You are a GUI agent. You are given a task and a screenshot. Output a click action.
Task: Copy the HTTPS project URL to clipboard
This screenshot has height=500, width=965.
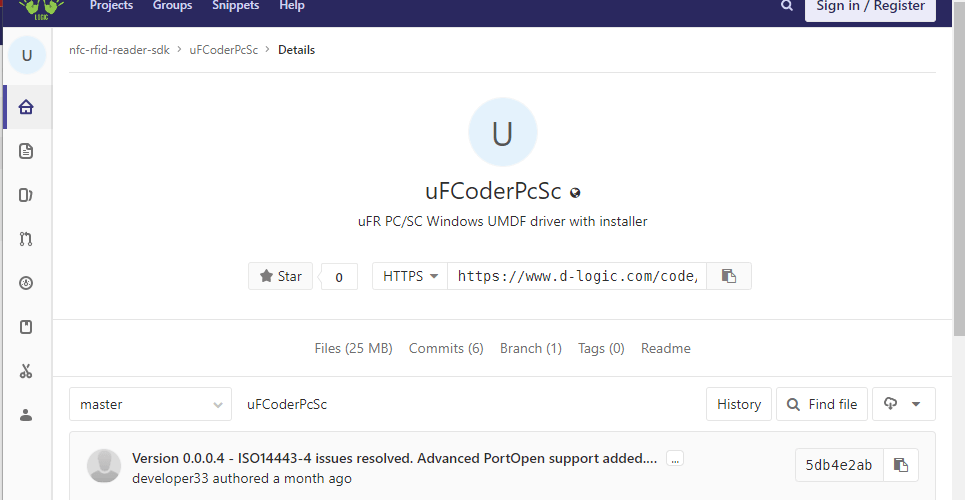(729, 276)
